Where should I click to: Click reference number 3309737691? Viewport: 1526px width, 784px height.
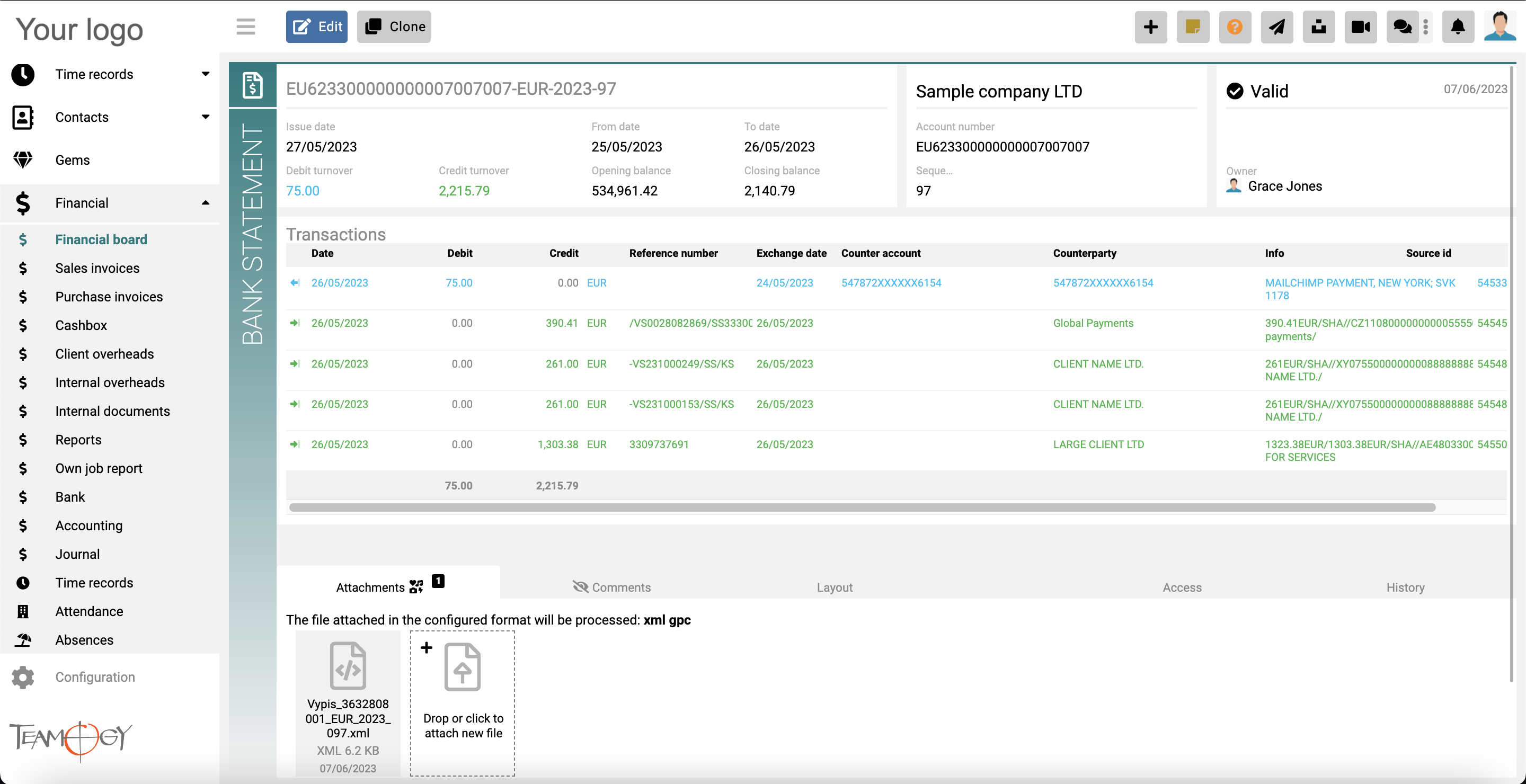point(659,444)
